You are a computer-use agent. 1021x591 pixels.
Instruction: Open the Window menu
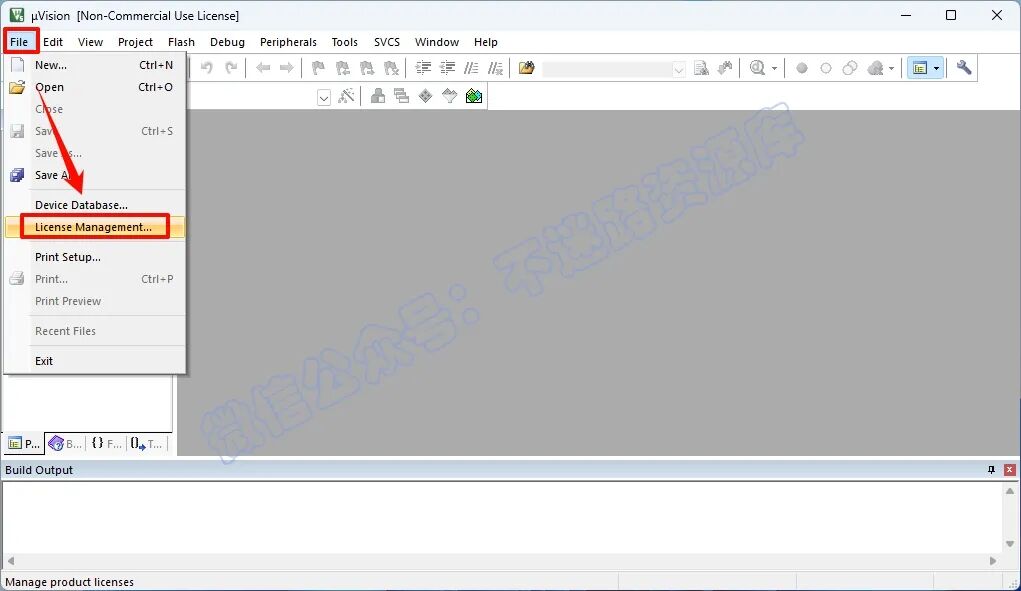point(437,42)
